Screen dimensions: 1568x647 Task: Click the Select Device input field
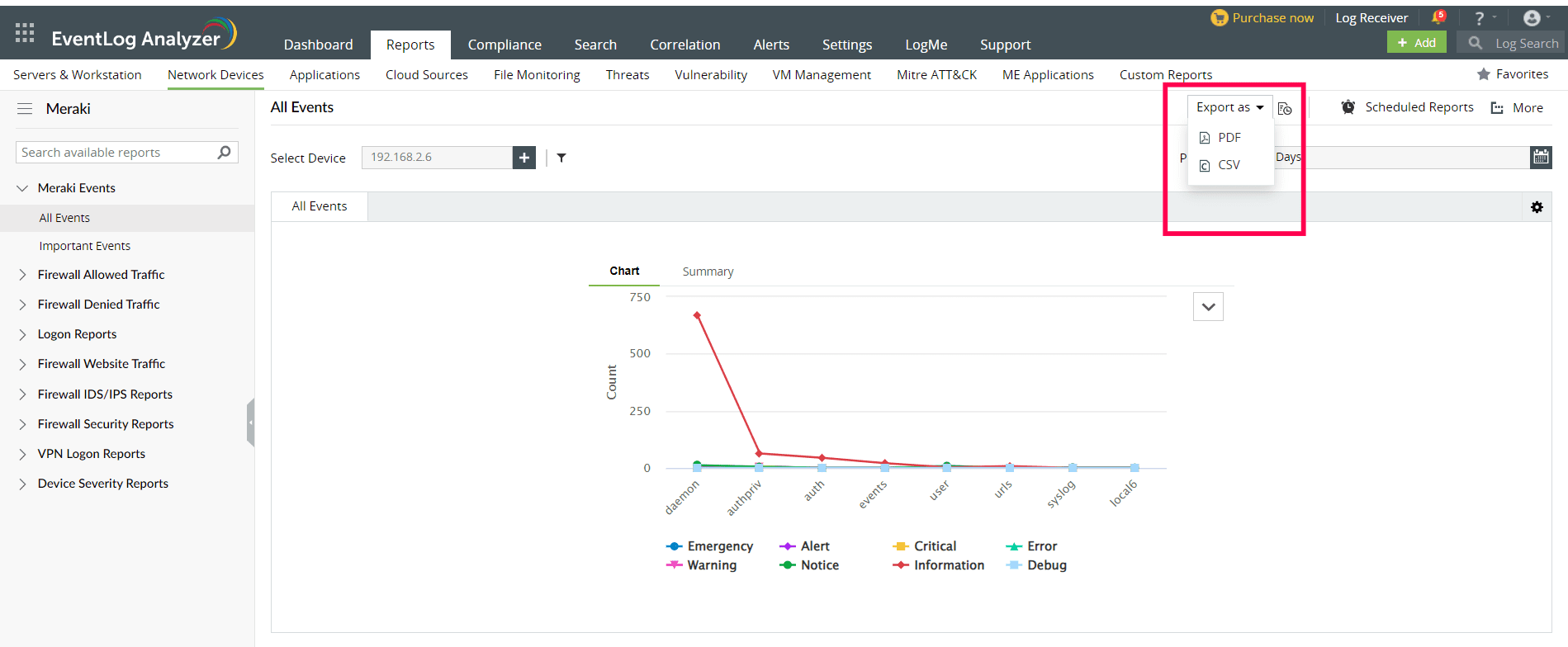point(437,158)
